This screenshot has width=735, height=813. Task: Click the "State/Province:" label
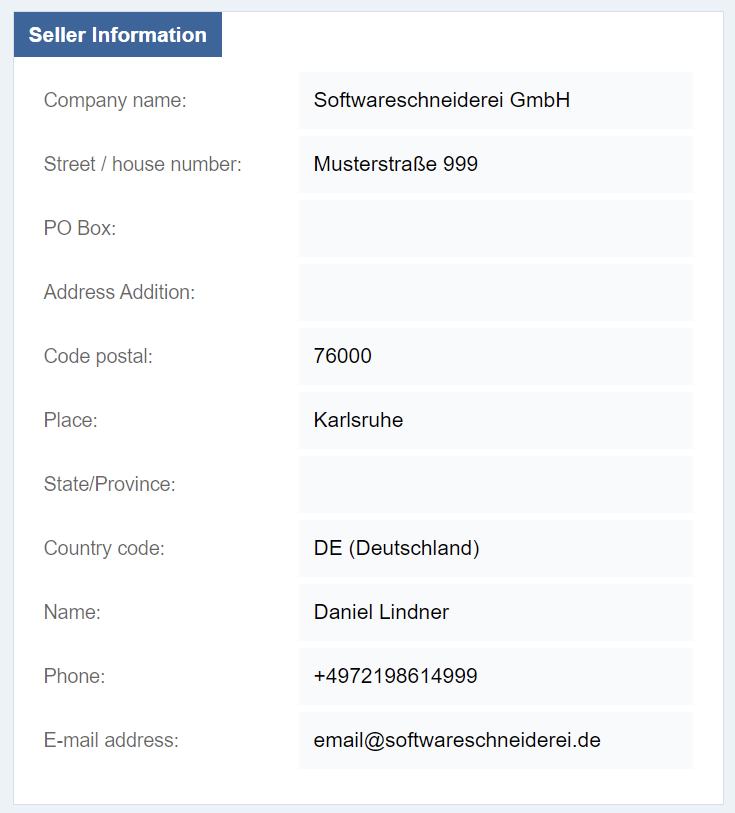[109, 484]
